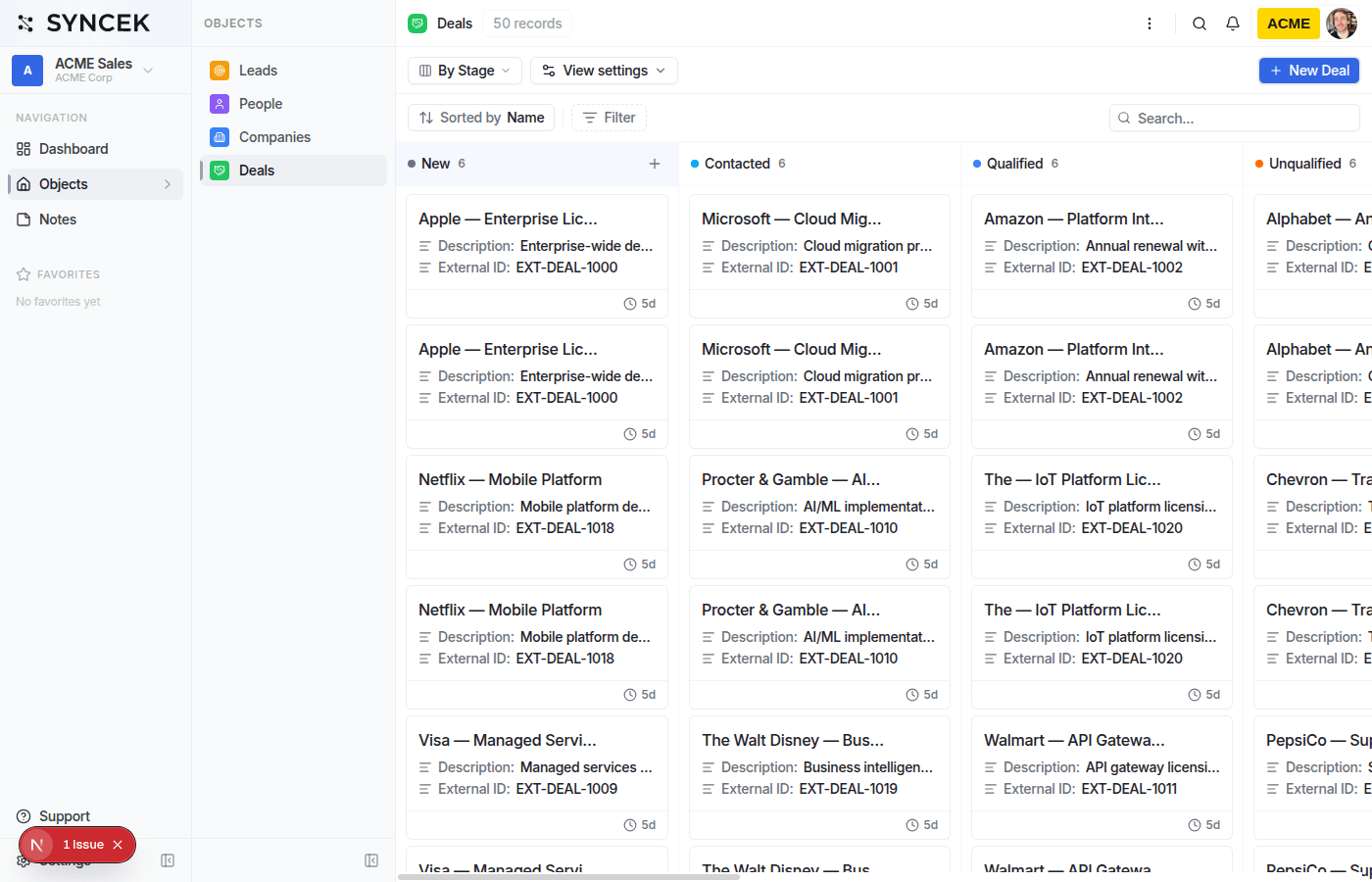
Task: Open the Leads object icon
Action: click(220, 71)
